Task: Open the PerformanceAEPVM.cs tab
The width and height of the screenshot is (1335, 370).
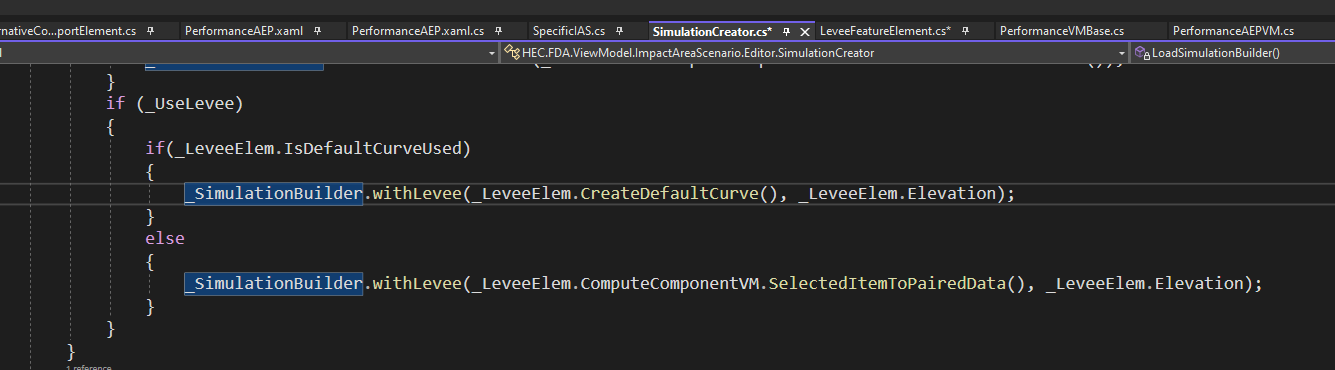Action: (x=1232, y=32)
